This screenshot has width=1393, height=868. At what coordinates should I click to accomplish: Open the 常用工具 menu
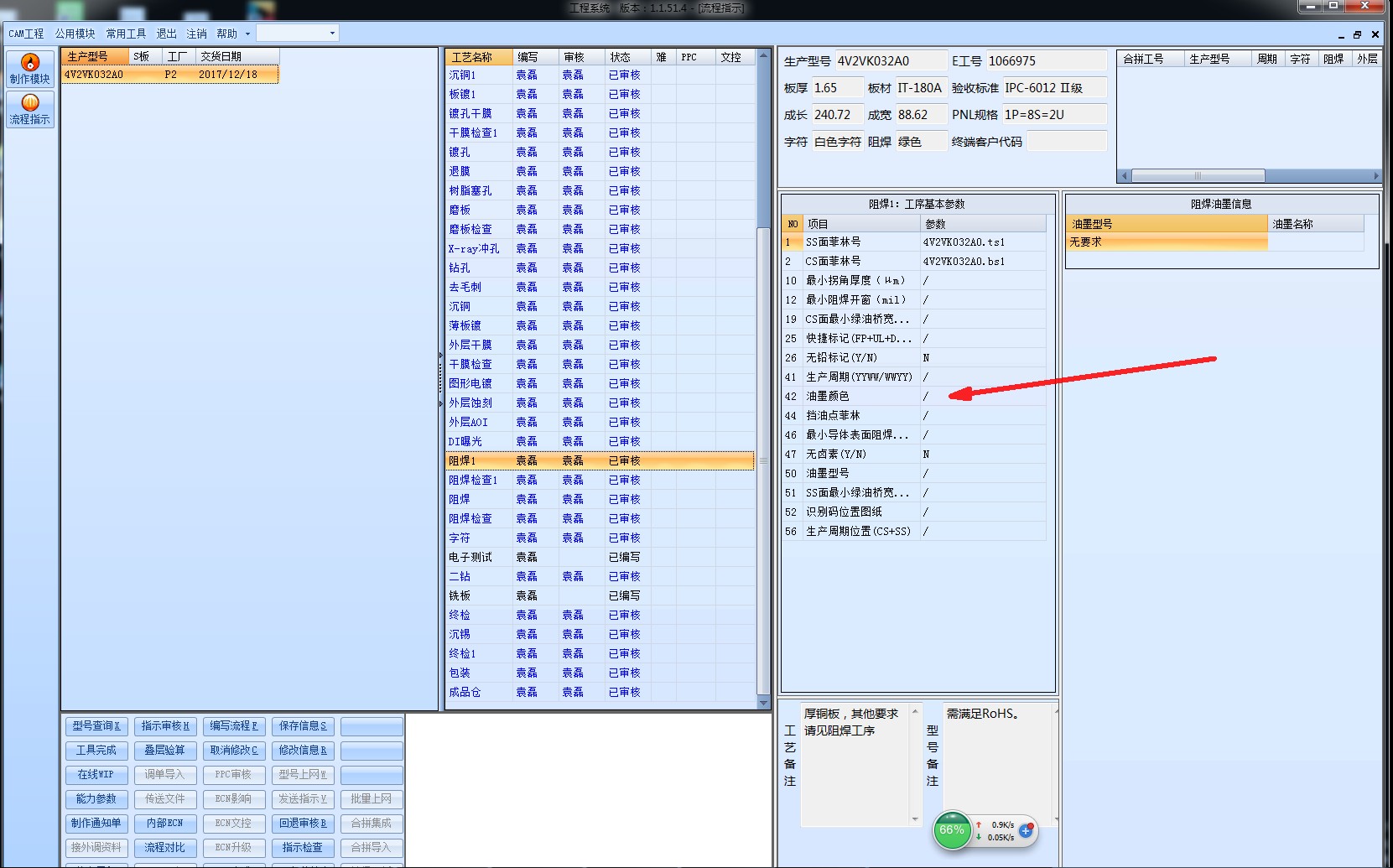tap(126, 34)
